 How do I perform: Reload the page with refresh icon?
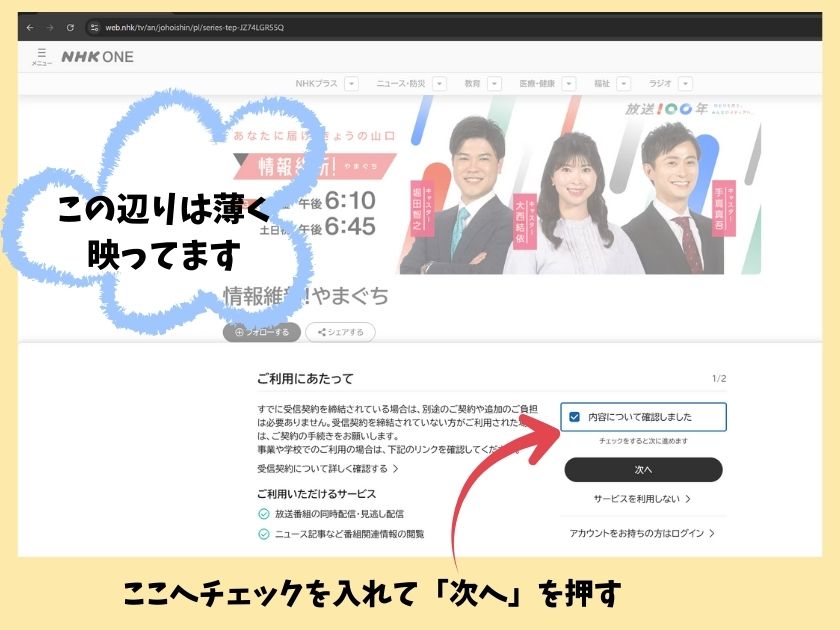[x=70, y=27]
